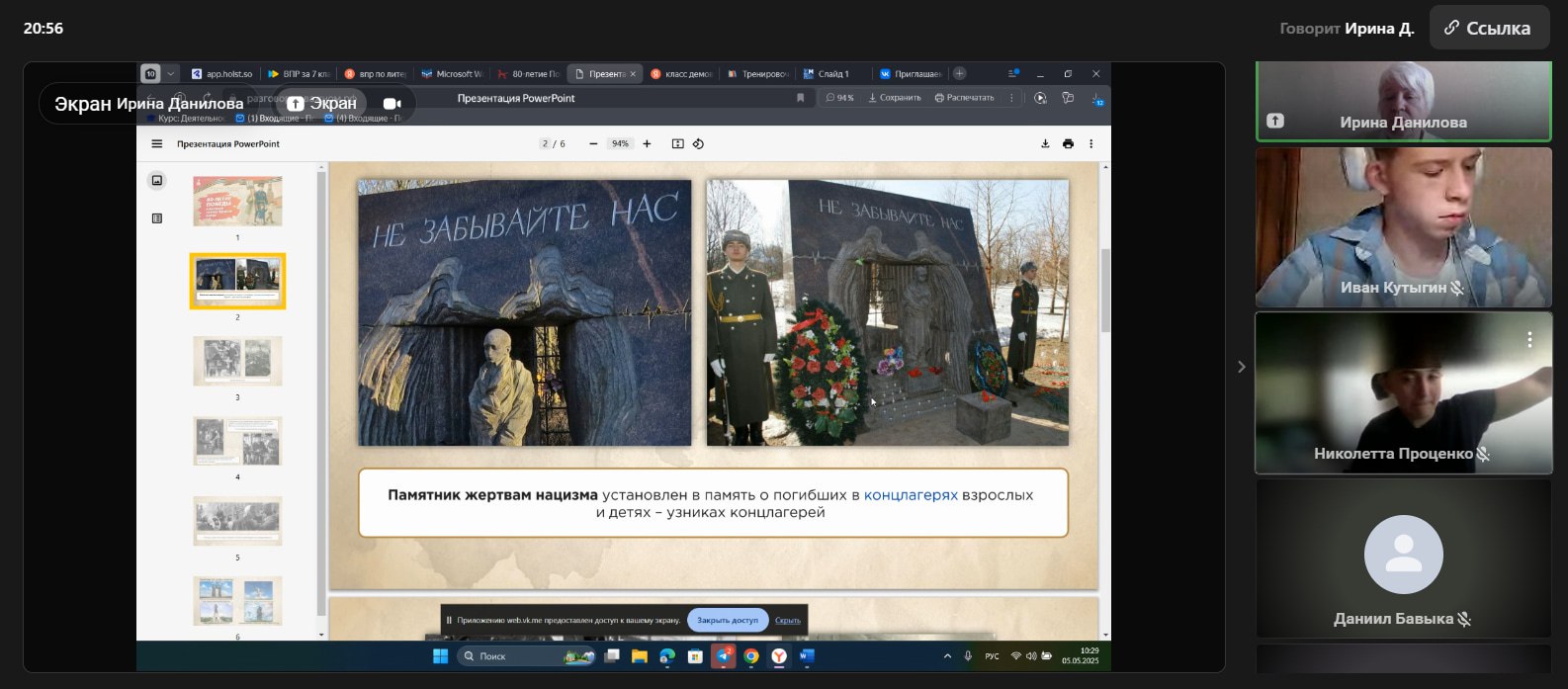Select Ирина Данилова's video tile
The height and width of the screenshot is (689, 1568).
[1403, 101]
